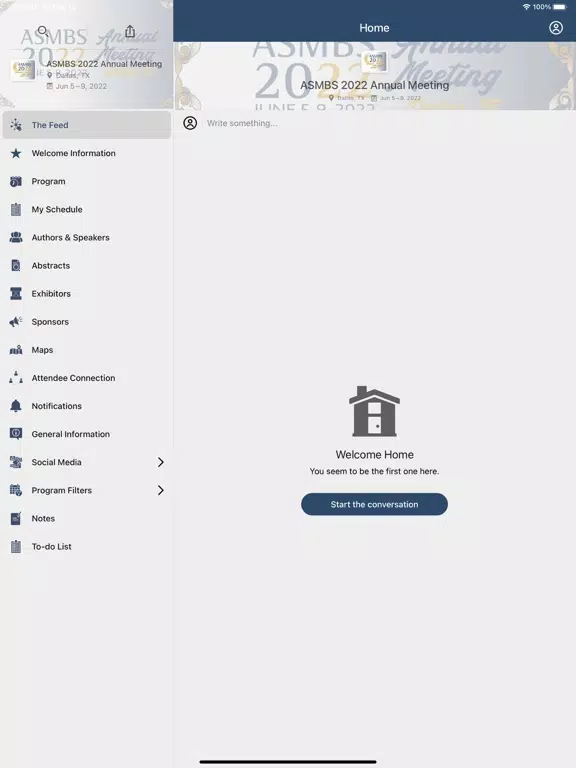Open Notes menu item
This screenshot has width=576, height=768.
tap(87, 518)
